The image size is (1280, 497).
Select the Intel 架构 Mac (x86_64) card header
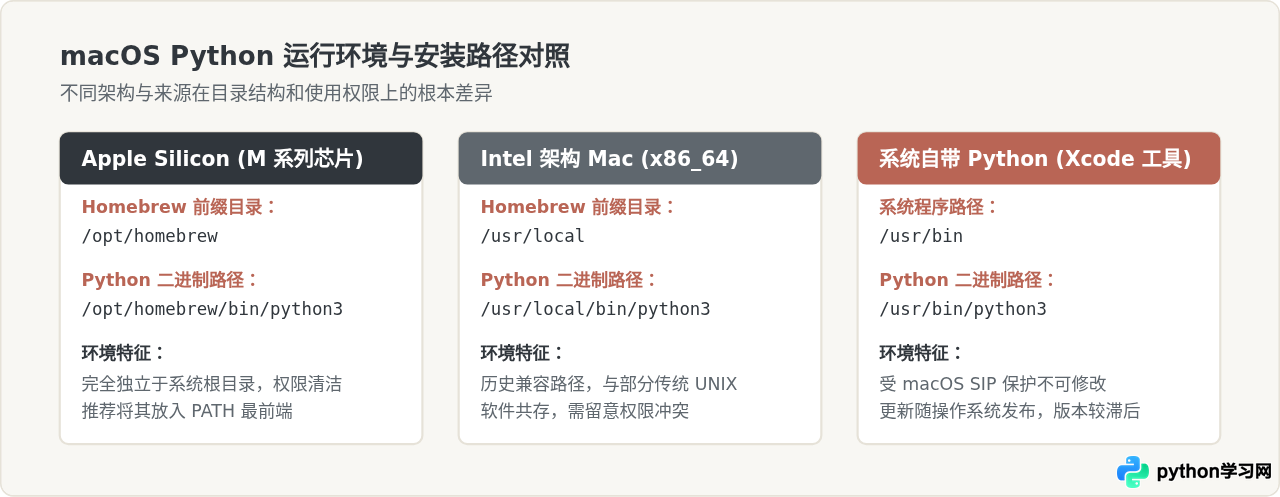coord(640,158)
